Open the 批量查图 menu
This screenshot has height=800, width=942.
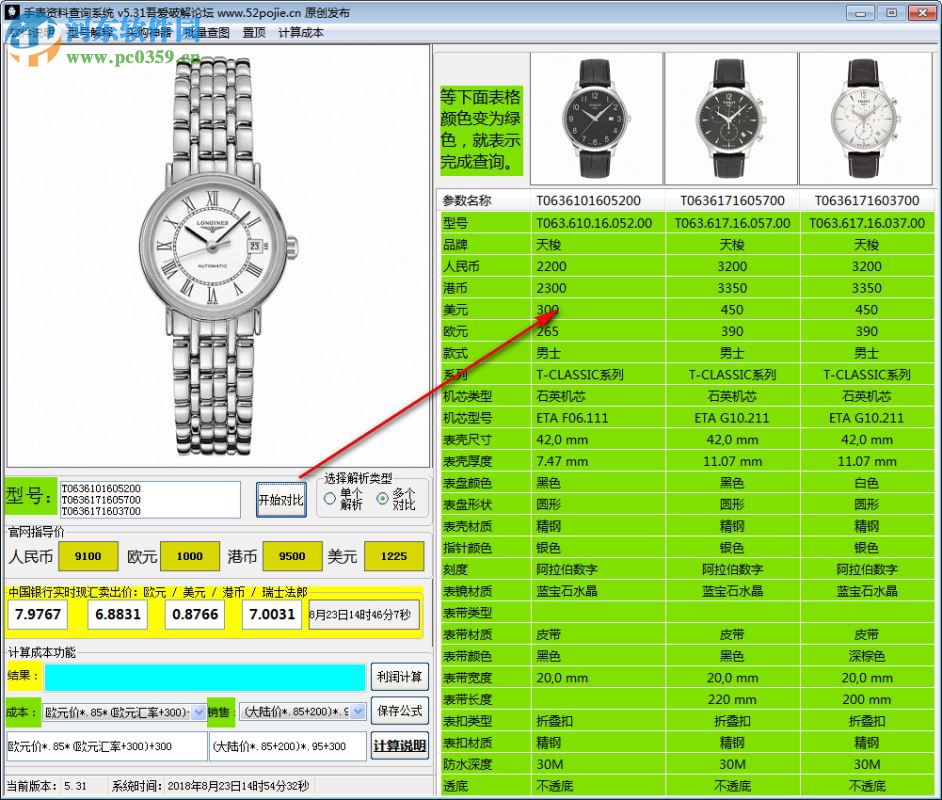click(x=206, y=32)
